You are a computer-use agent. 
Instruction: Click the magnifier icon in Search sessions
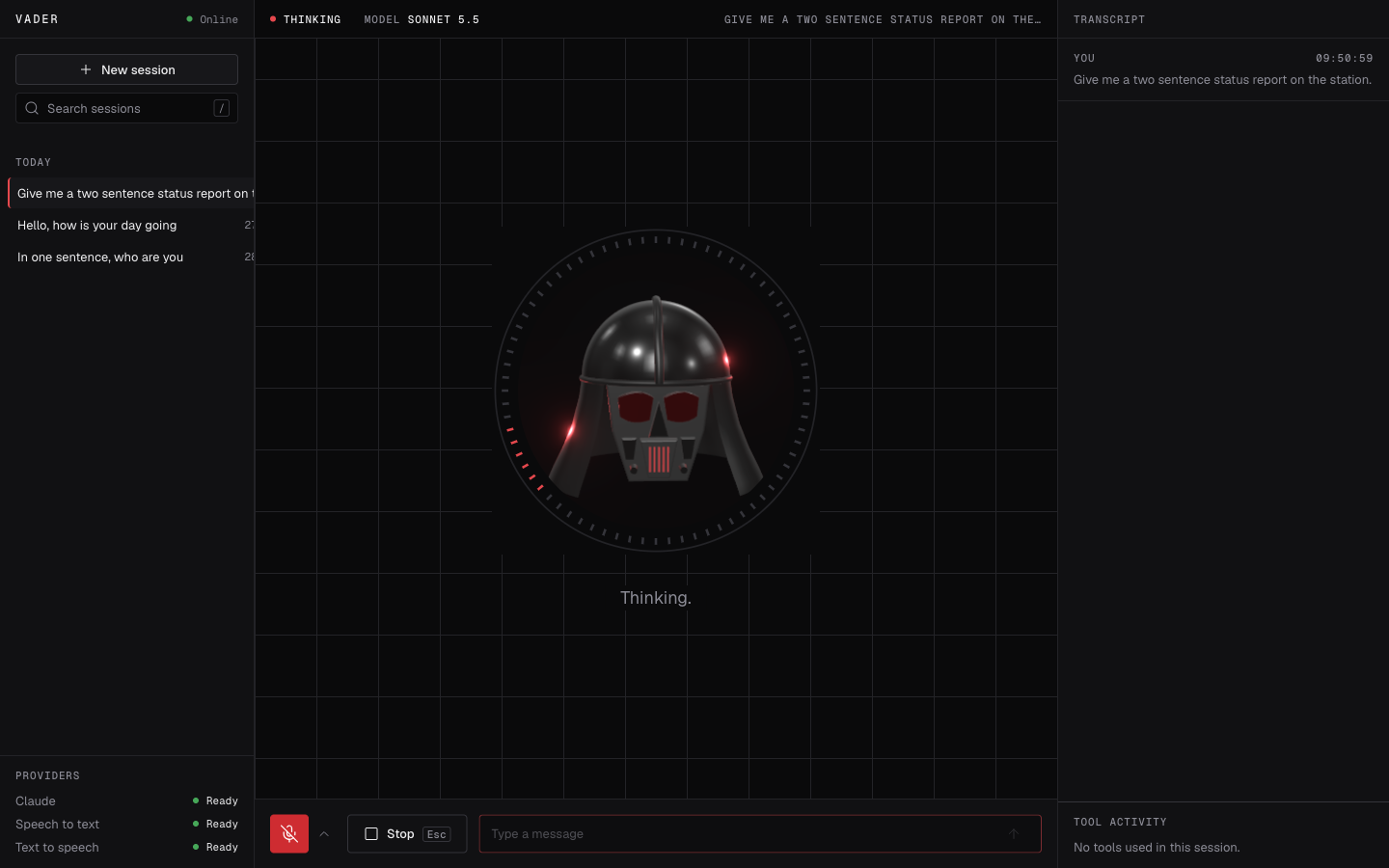coord(32,108)
